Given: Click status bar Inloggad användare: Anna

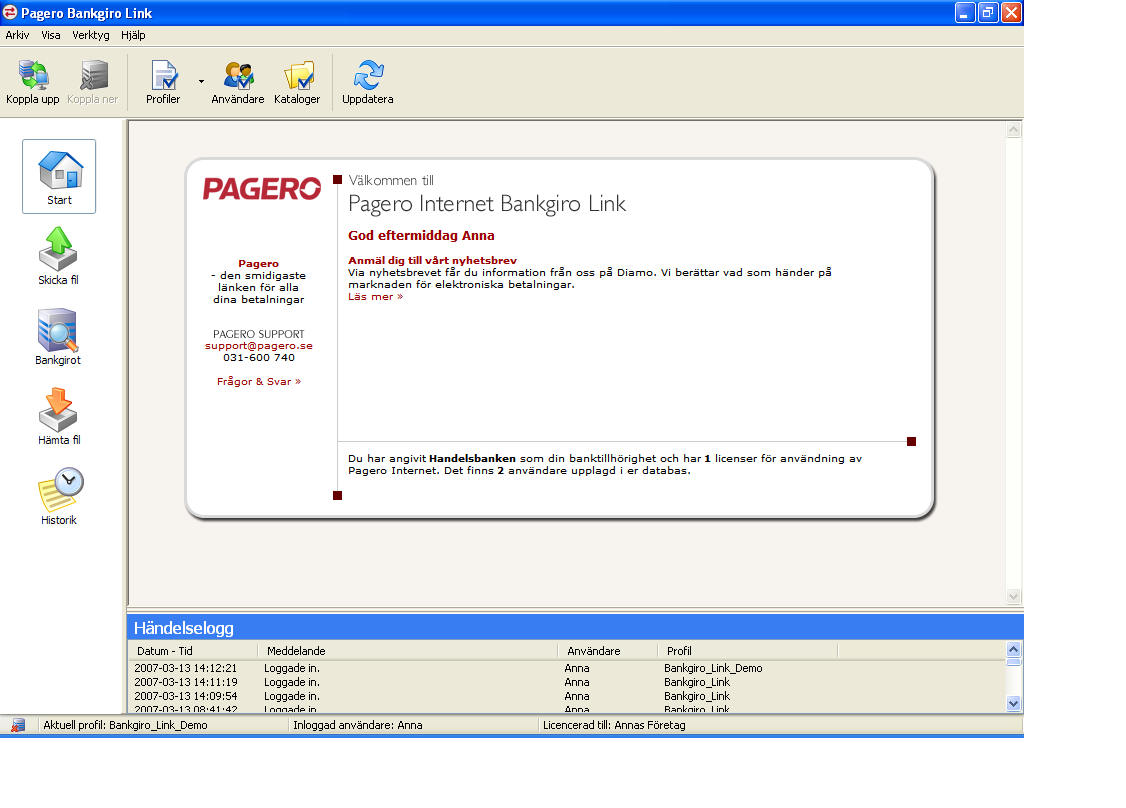Looking at the screenshot, I should coord(358,725).
